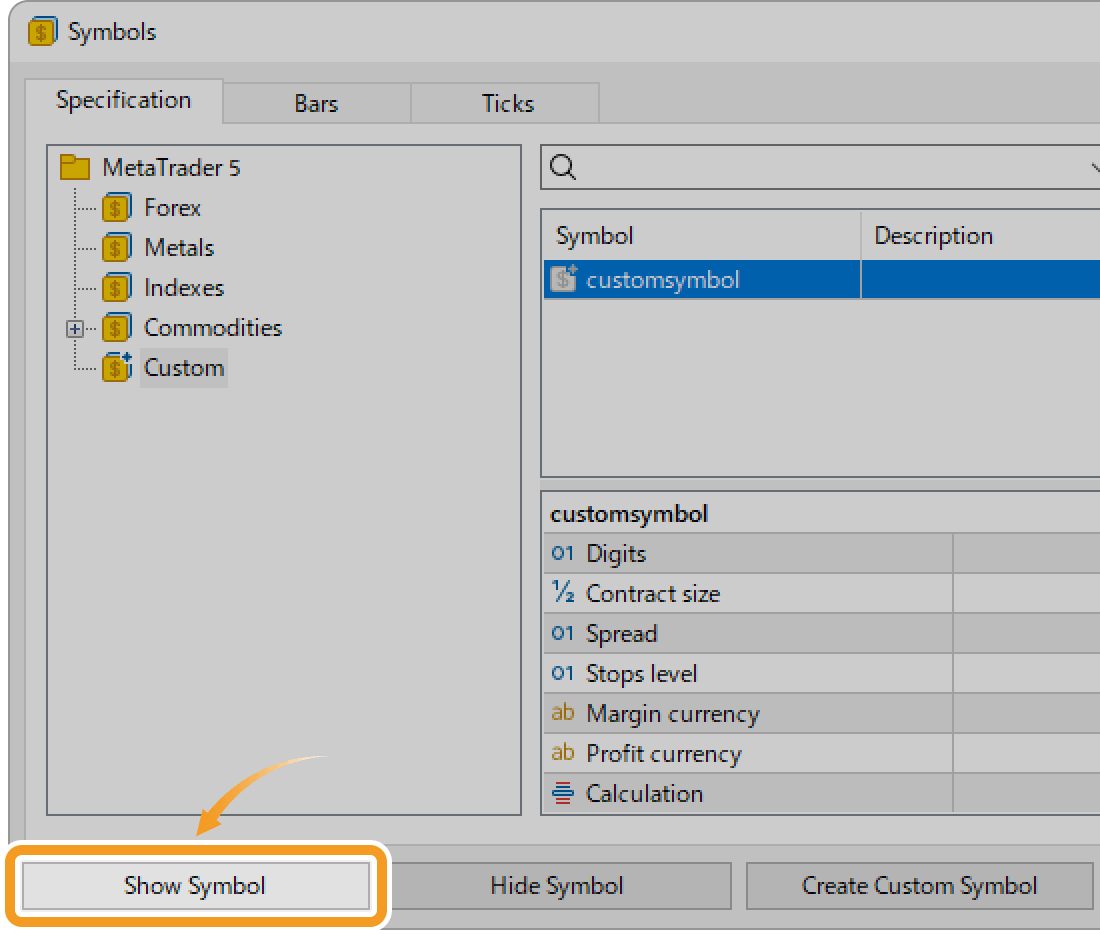Click the Description column header
Screen dimensions: 1100x934
coord(981,236)
